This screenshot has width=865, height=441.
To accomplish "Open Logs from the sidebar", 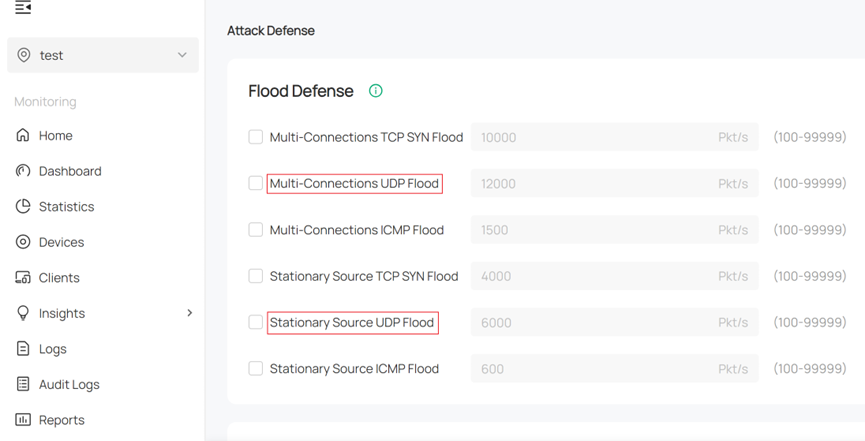I will point(52,349).
